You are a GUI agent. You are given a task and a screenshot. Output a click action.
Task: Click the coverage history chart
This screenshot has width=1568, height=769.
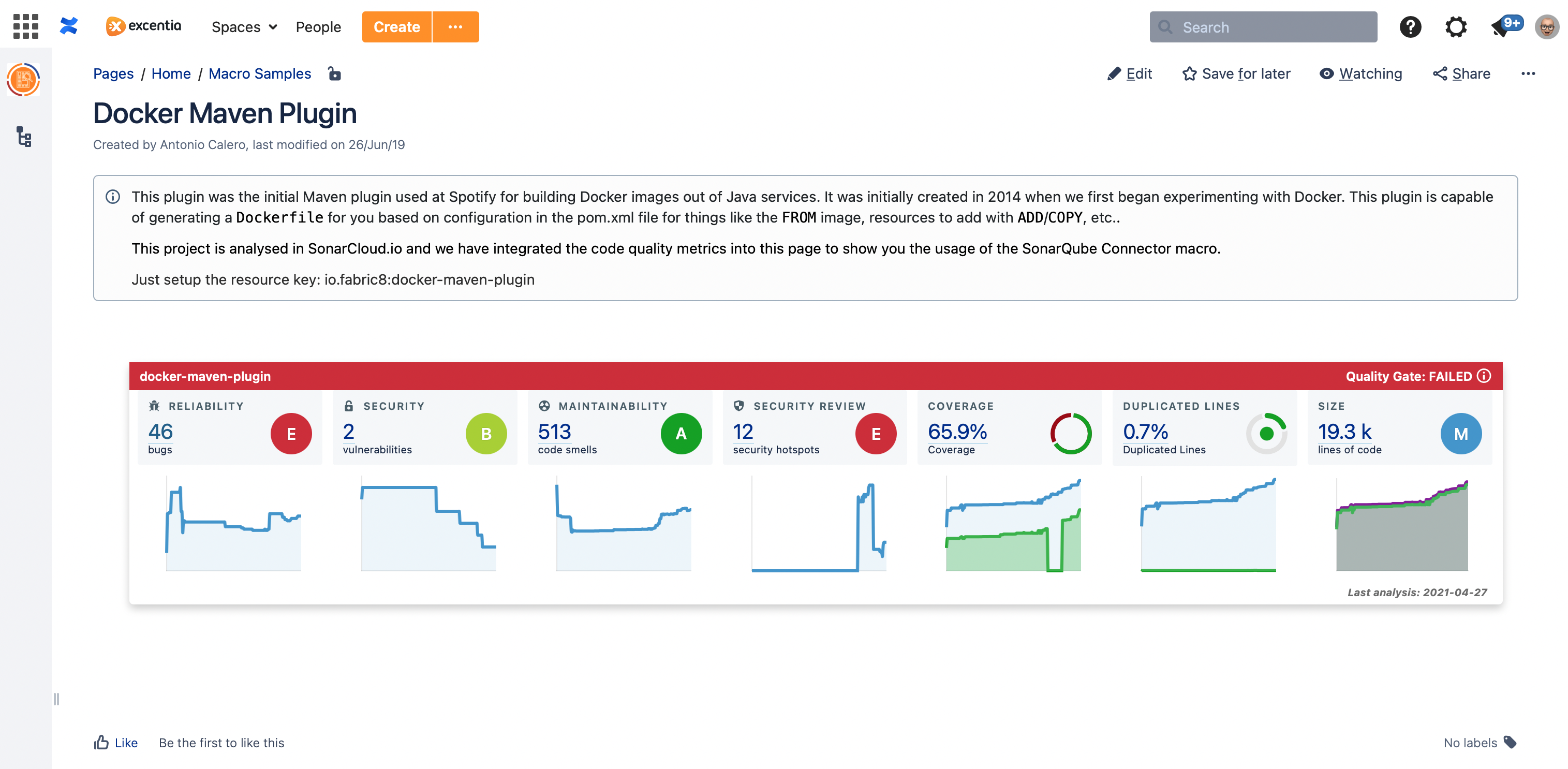coord(1013,525)
